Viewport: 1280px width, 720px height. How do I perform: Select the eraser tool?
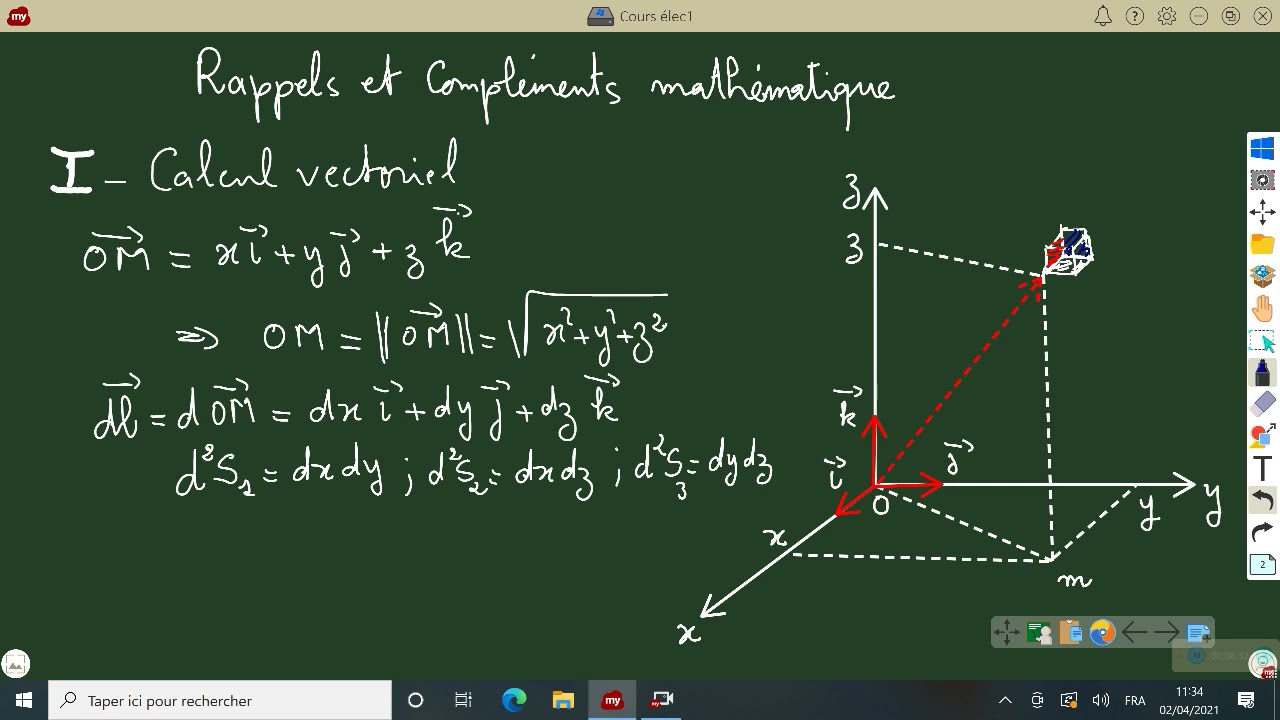tap(1262, 404)
